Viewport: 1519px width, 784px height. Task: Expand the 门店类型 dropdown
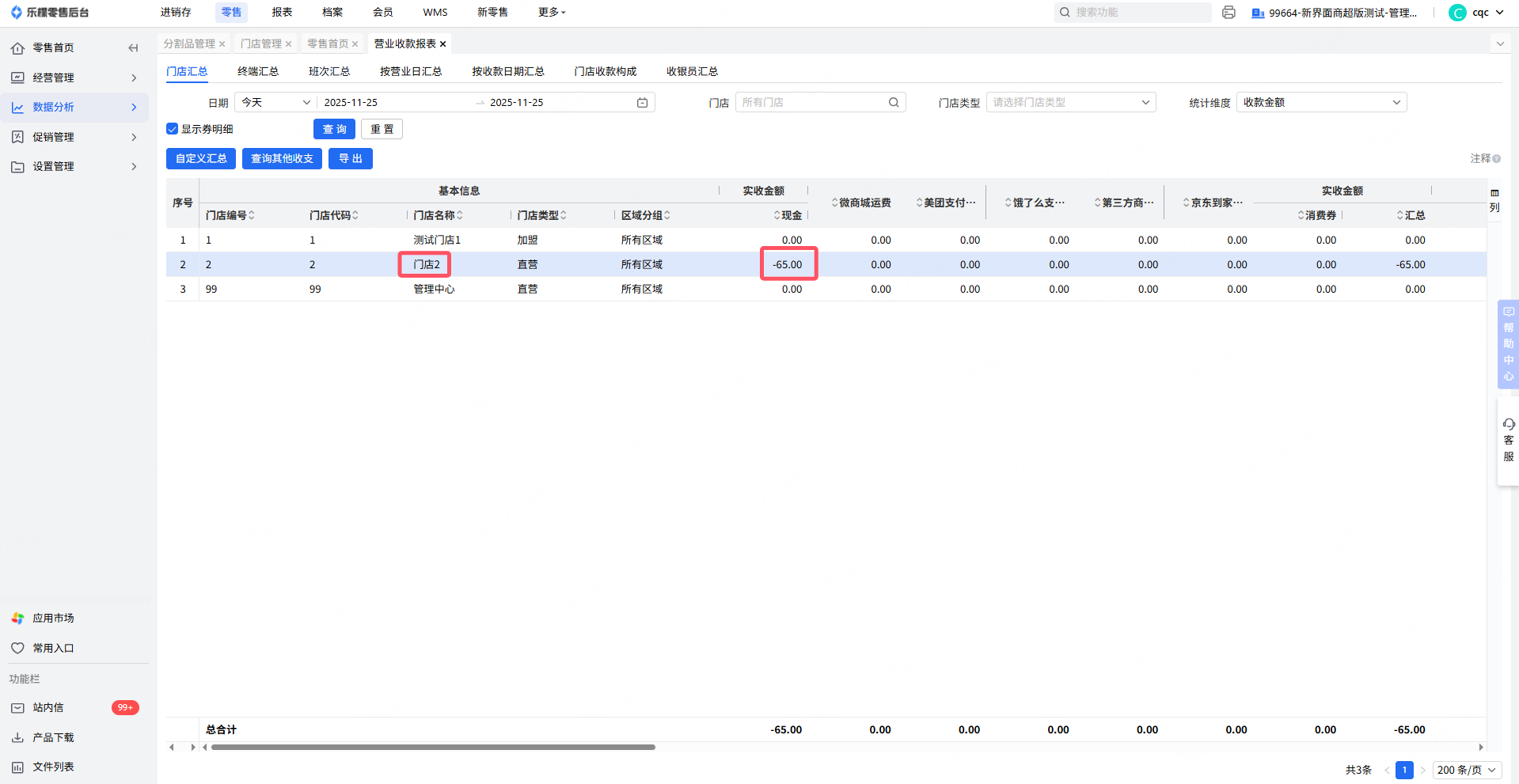coord(1070,103)
